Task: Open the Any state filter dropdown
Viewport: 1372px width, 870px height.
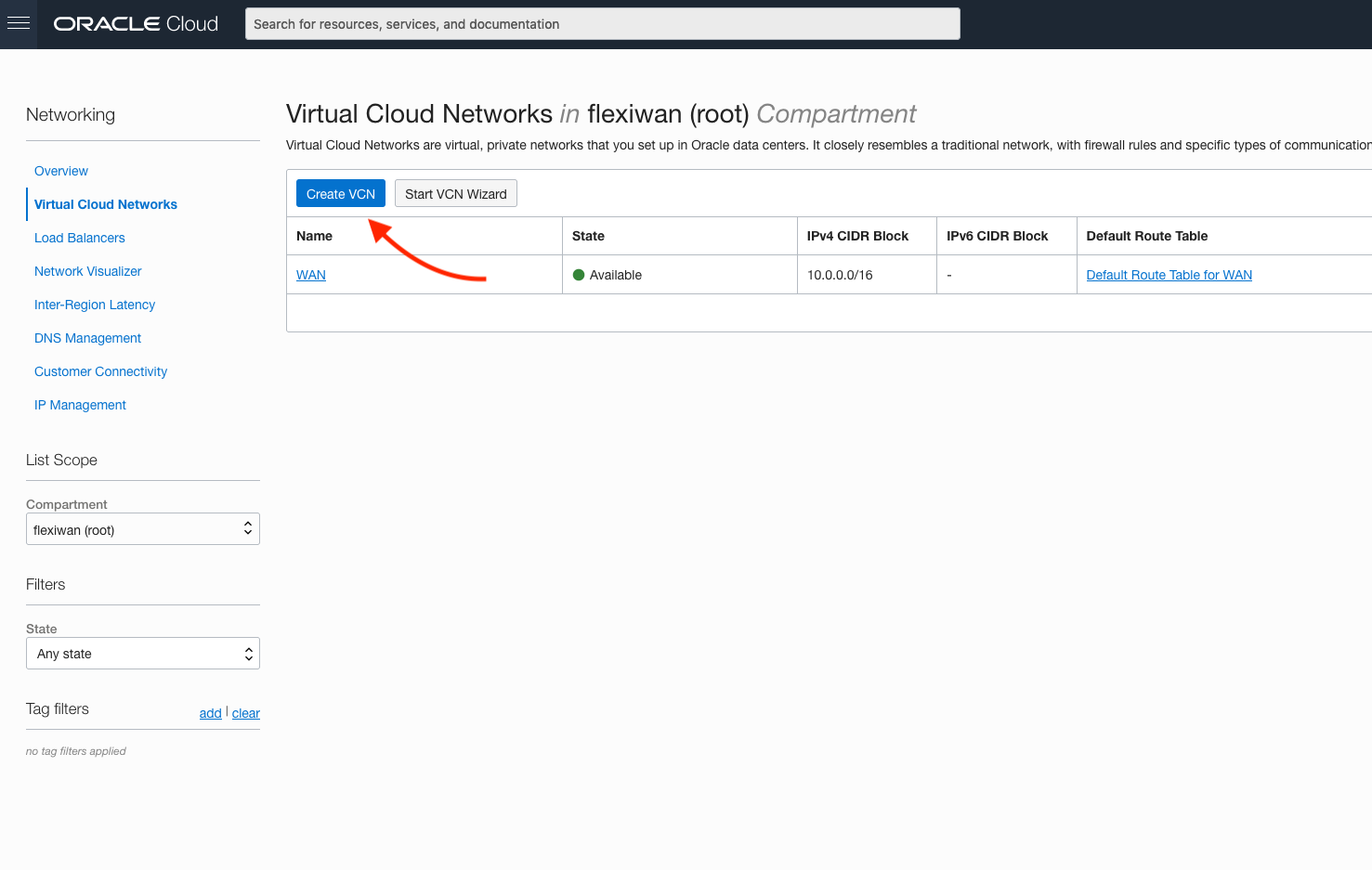Action: coord(143,654)
